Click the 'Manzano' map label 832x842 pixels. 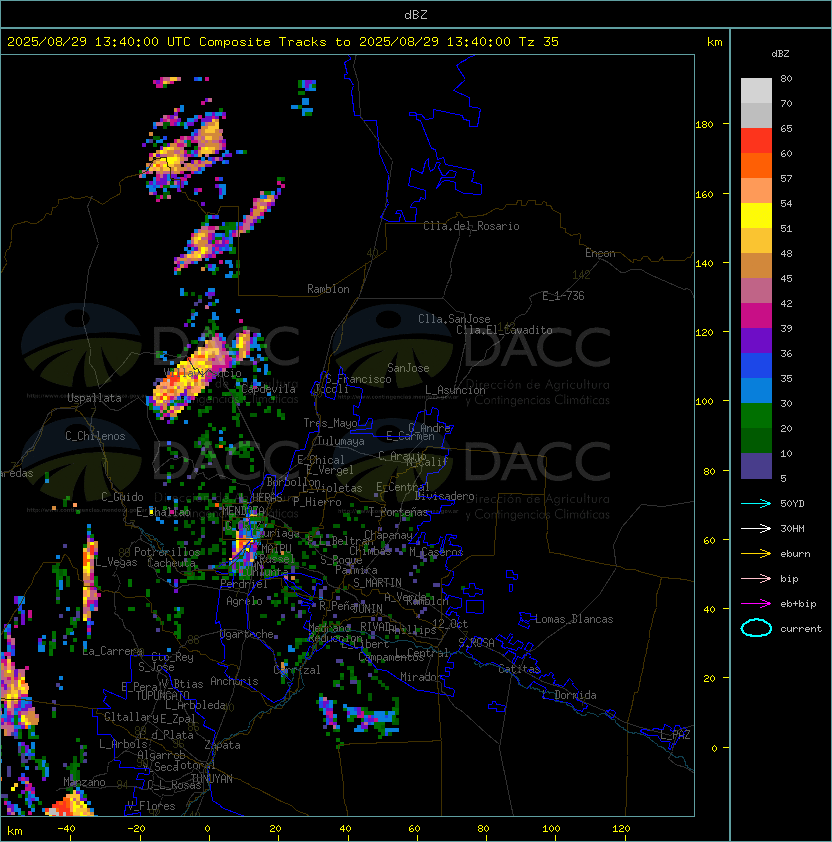(x=84, y=782)
